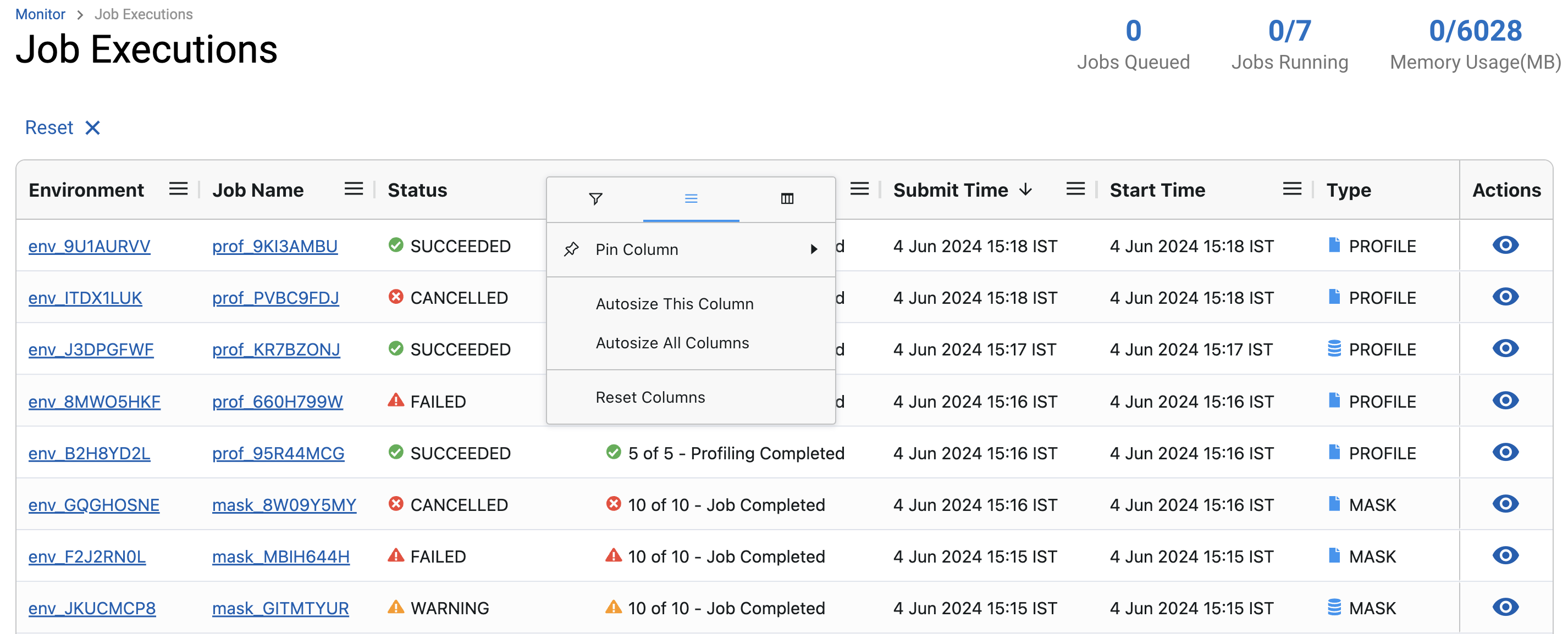Click the Reset X icon
Viewport: 1568px width, 634px height.
[92, 128]
